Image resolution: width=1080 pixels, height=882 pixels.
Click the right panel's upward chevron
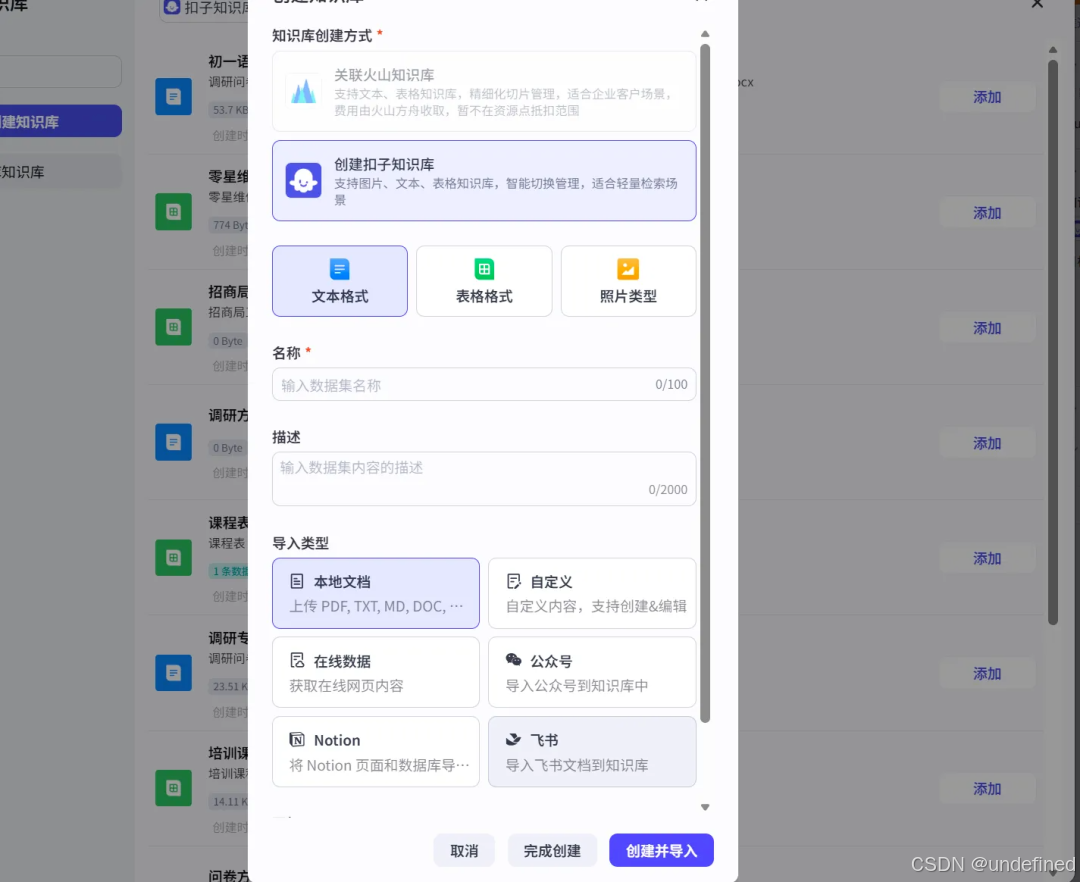(1053, 47)
